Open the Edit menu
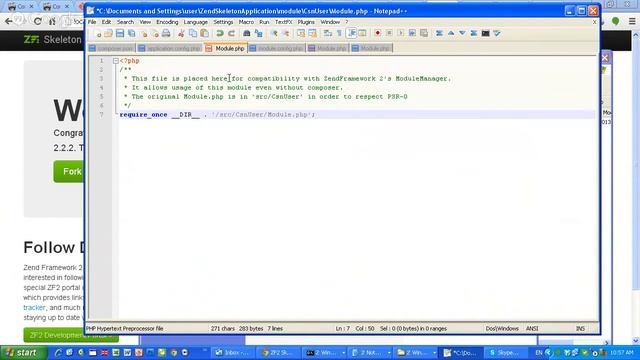The height and width of the screenshot is (360, 640). tap(106, 22)
